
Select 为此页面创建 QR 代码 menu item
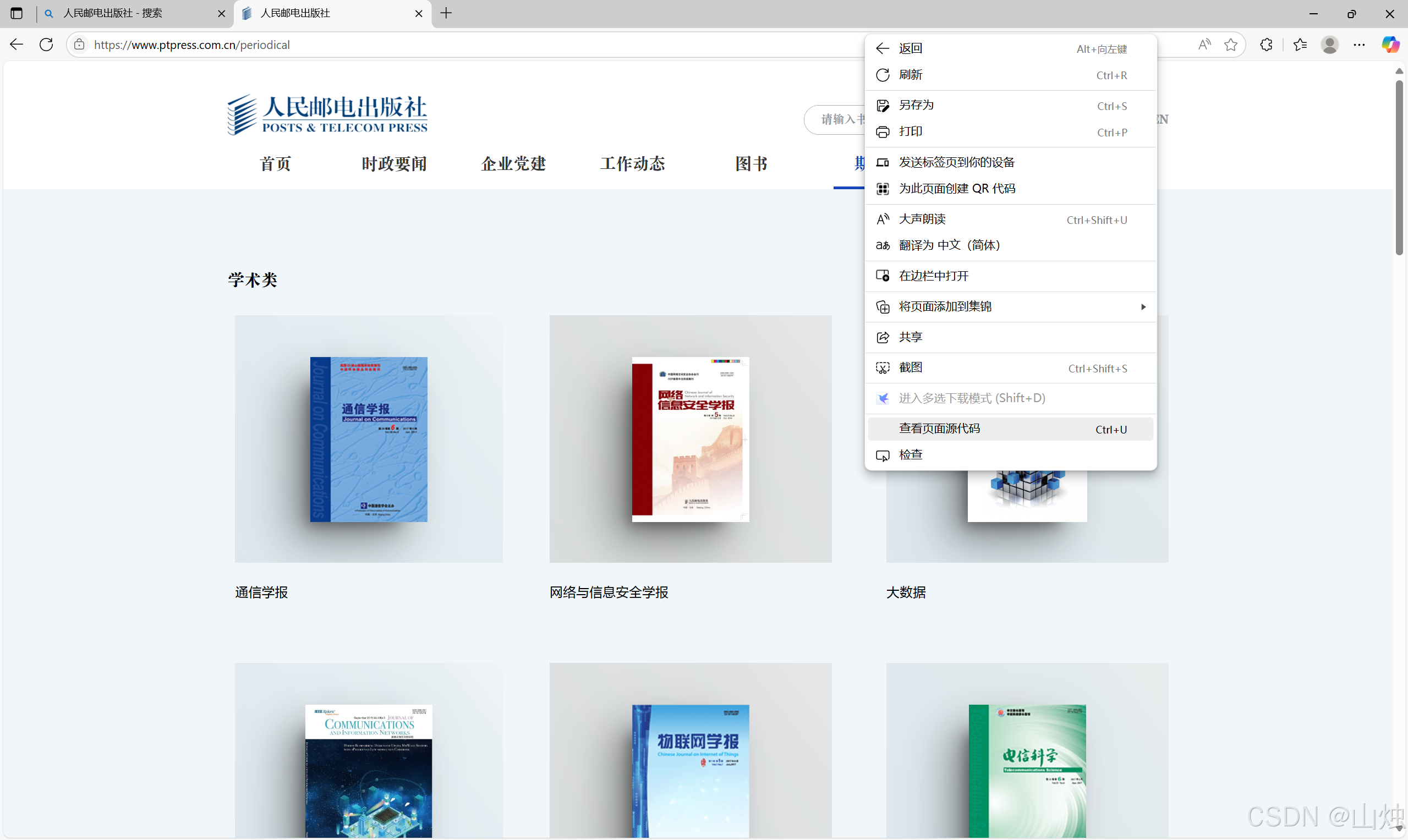[1011, 189]
